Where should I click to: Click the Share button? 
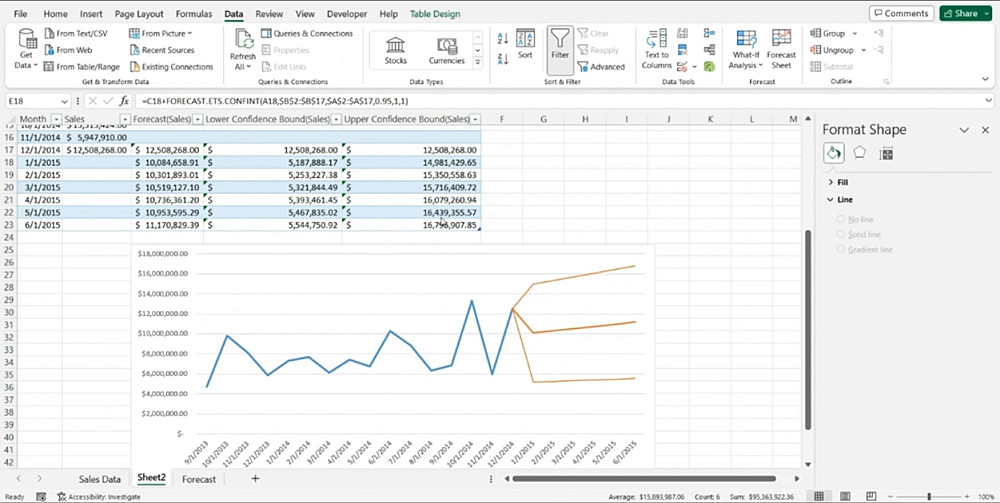[x=959, y=14]
